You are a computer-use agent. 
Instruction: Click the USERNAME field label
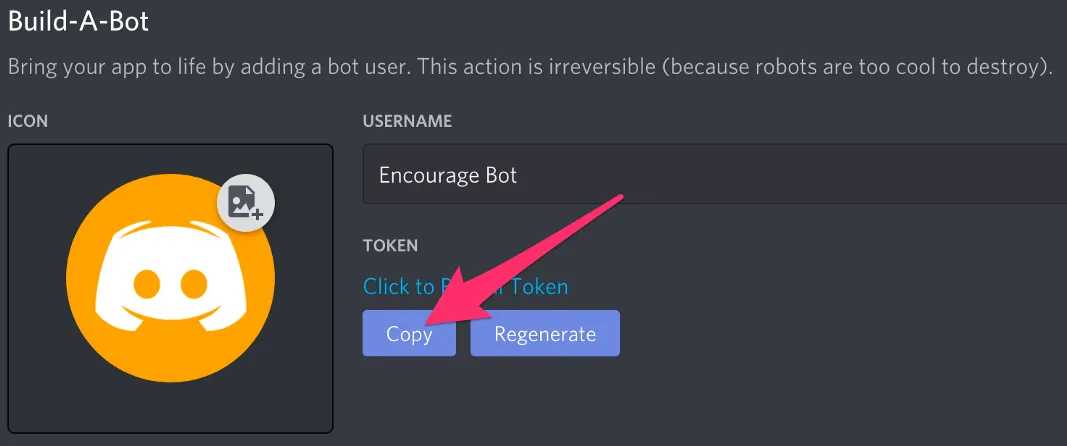(407, 121)
